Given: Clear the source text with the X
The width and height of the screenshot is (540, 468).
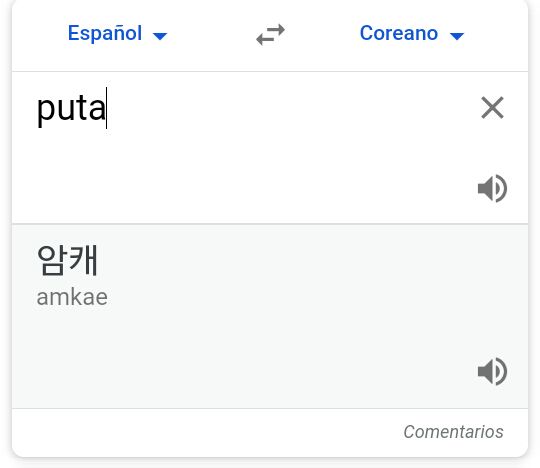Looking at the screenshot, I should pos(492,108).
